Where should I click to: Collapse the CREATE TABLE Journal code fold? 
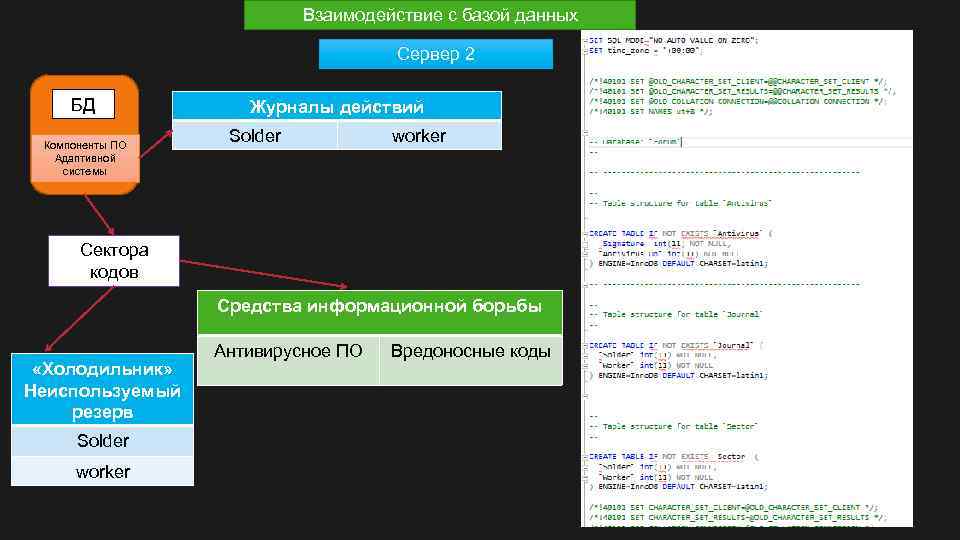point(585,345)
